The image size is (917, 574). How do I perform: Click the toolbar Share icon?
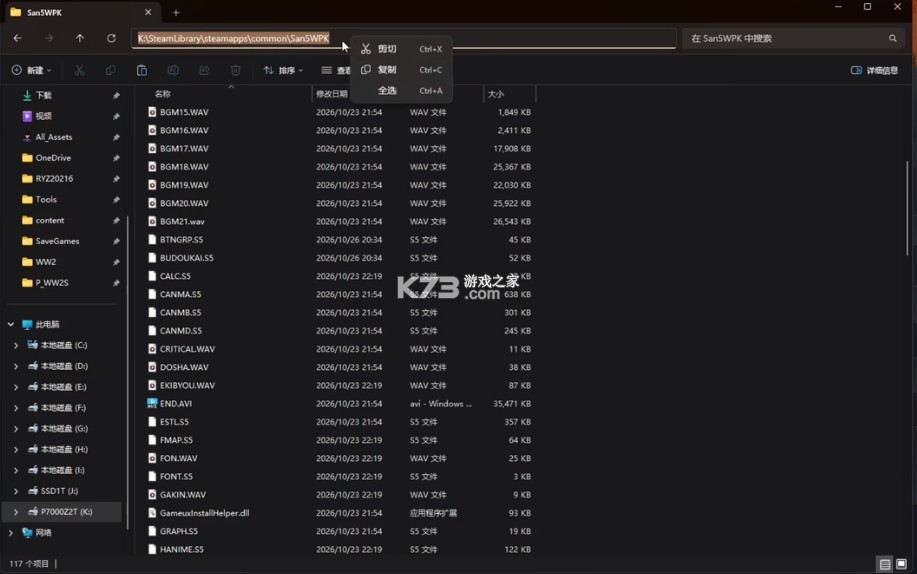[204, 70]
